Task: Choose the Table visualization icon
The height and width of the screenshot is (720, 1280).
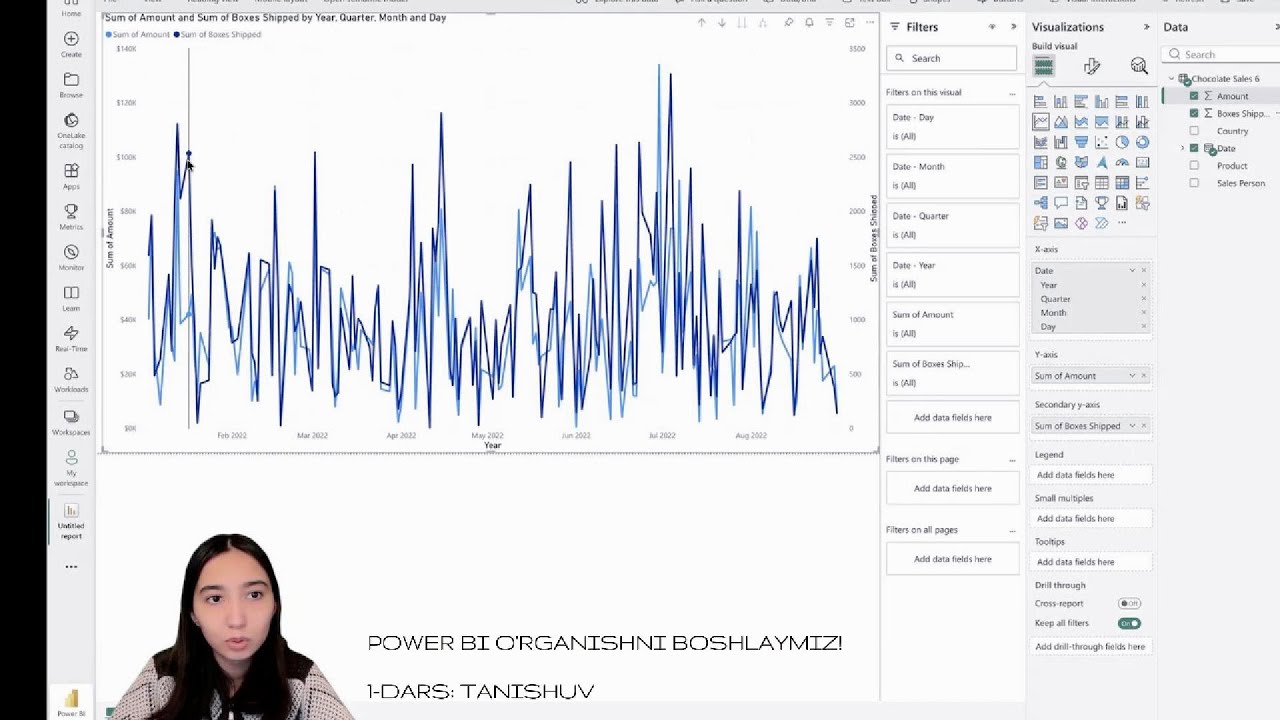Action: point(1101,183)
